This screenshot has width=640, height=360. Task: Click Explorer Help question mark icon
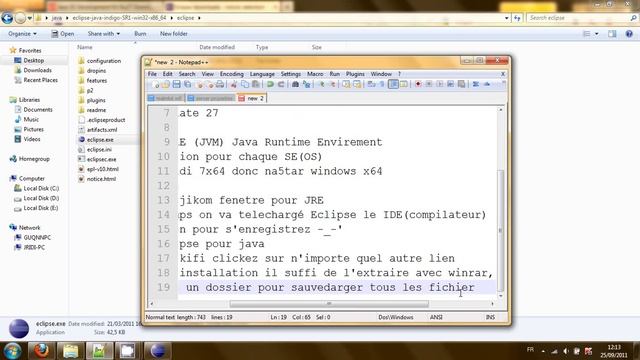[x=629, y=34]
